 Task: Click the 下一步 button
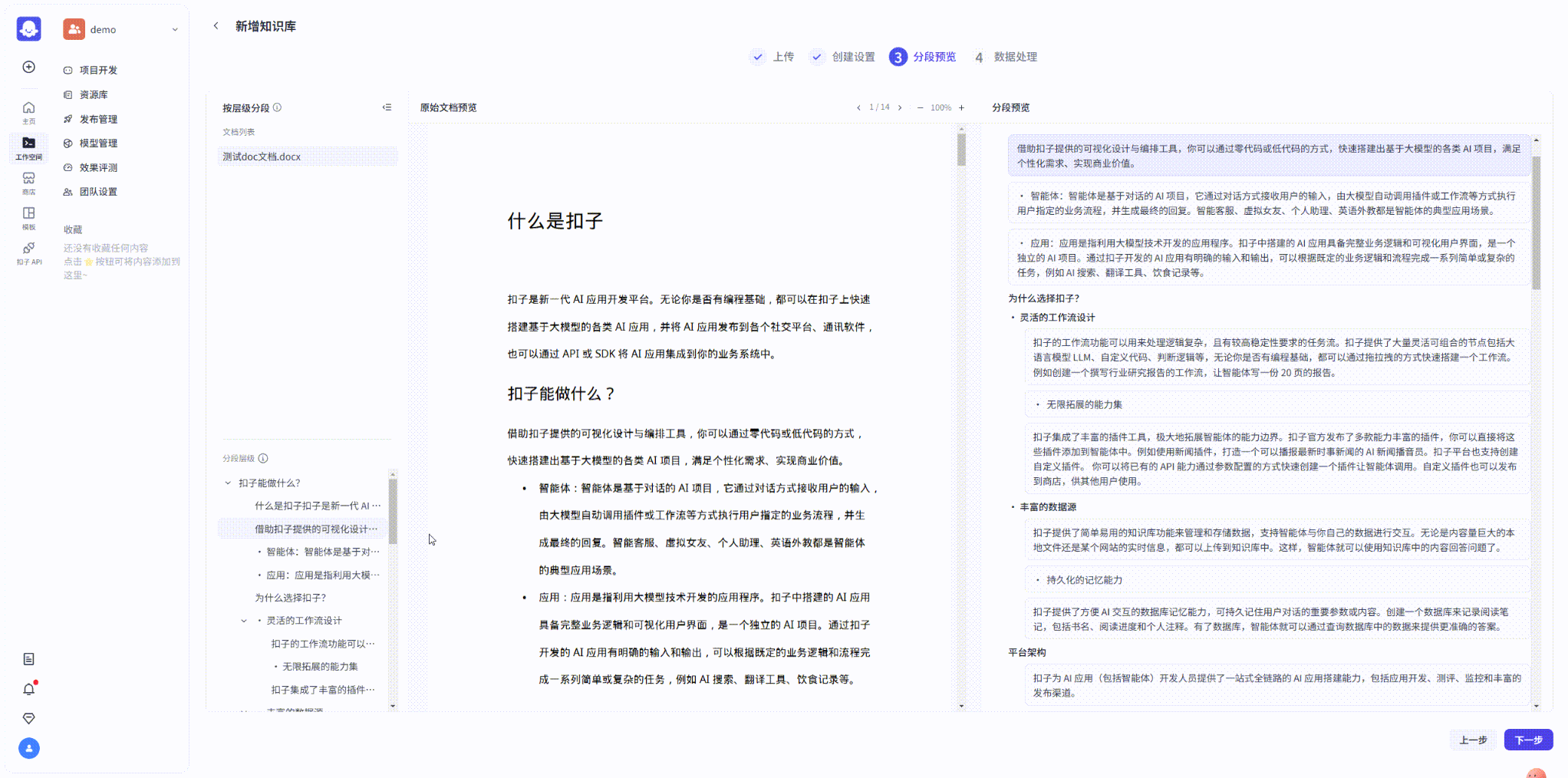coord(1527,740)
